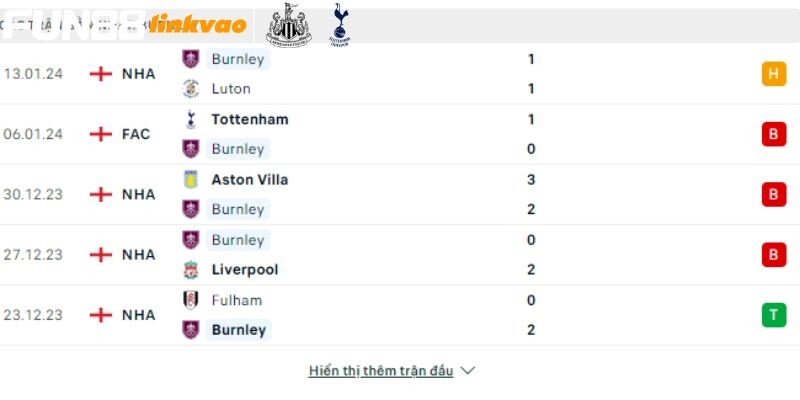Expand more matches with the chevron arrow
This screenshot has width=800, height=400.
tap(468, 370)
